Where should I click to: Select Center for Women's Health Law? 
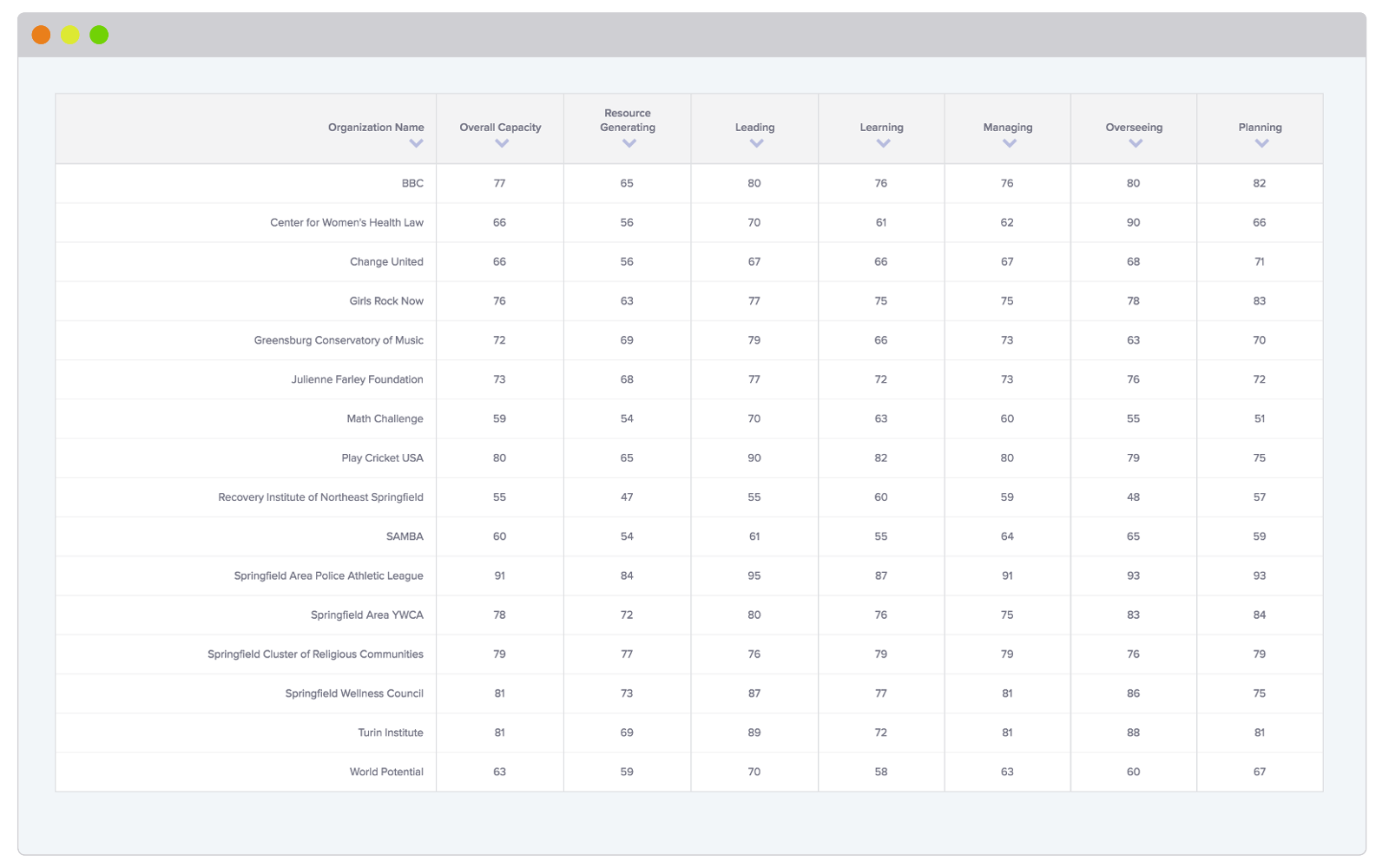click(346, 223)
